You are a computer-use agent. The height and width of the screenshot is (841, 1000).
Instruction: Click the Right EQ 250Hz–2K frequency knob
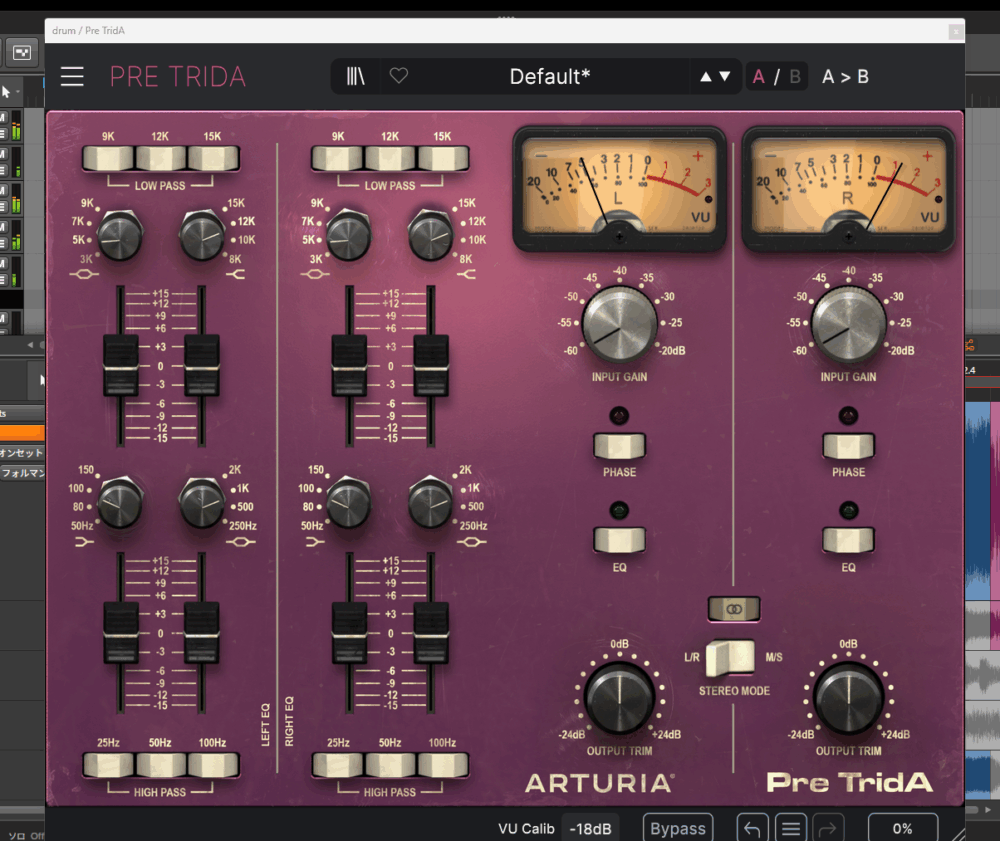[x=431, y=502]
